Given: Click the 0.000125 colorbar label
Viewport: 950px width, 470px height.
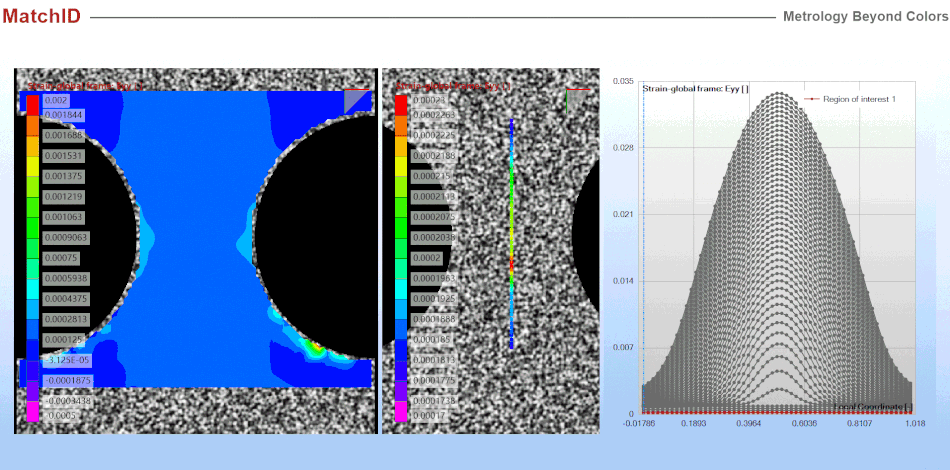Looking at the screenshot, I should (x=63, y=340).
